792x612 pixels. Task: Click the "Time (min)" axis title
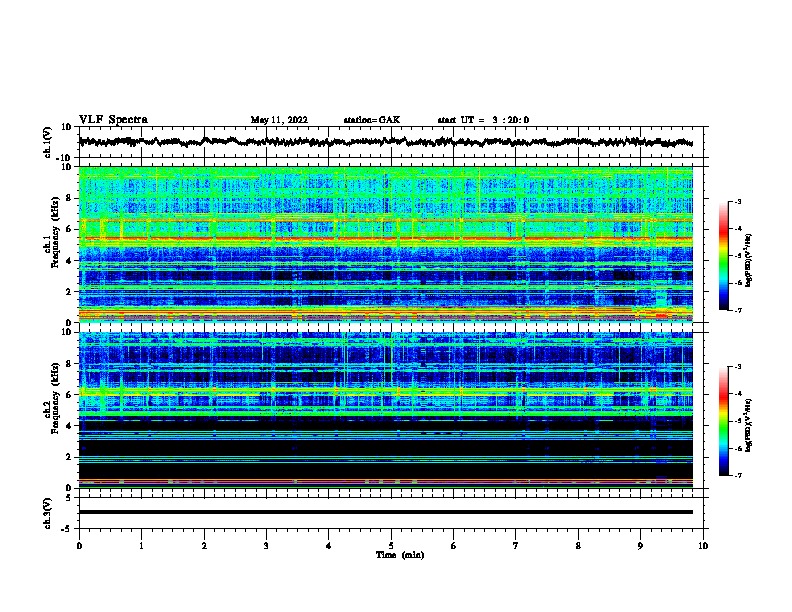tap(400, 555)
